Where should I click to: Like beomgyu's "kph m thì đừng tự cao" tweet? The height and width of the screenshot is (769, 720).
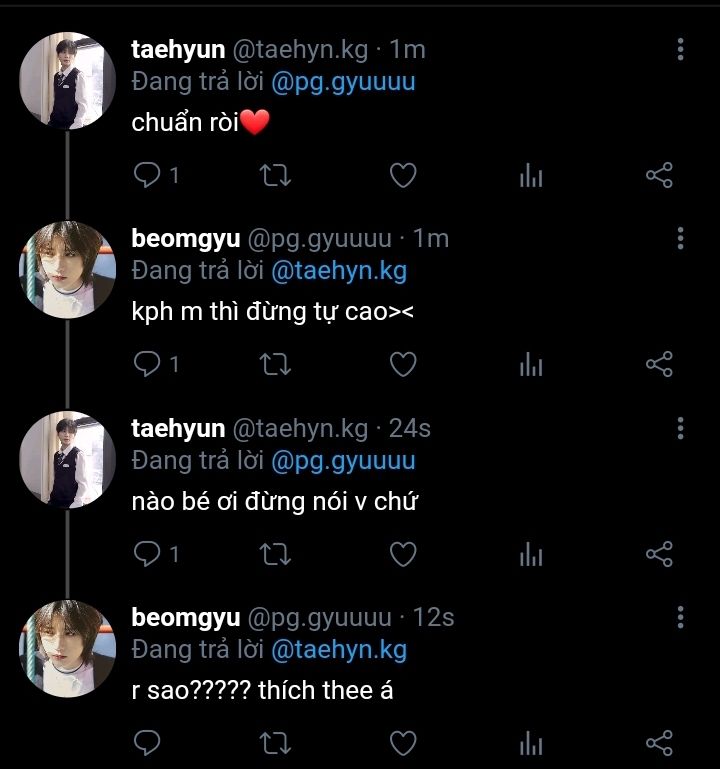402,365
